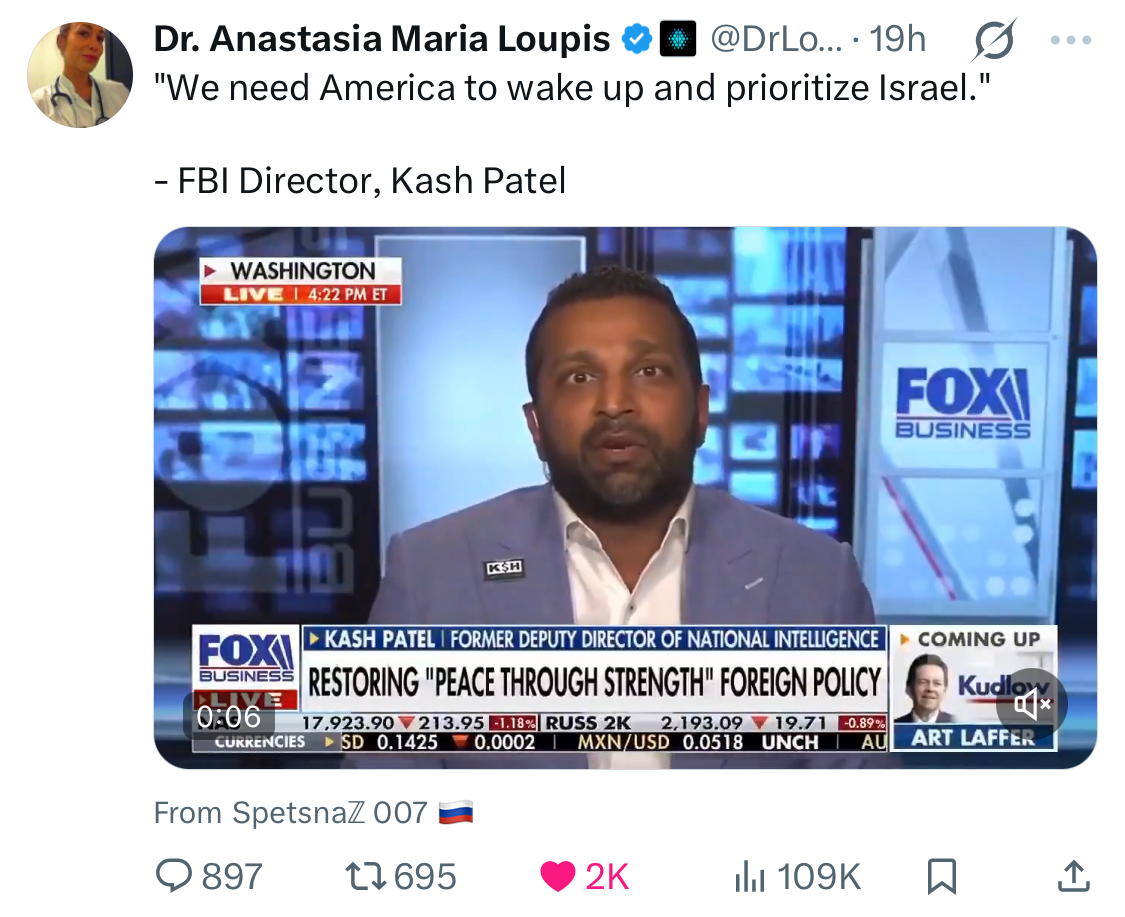Image resolution: width=1125 pixels, height=917 pixels.
Task: Share the post using the upload arrow icon
Action: pyautogui.click(x=1073, y=876)
